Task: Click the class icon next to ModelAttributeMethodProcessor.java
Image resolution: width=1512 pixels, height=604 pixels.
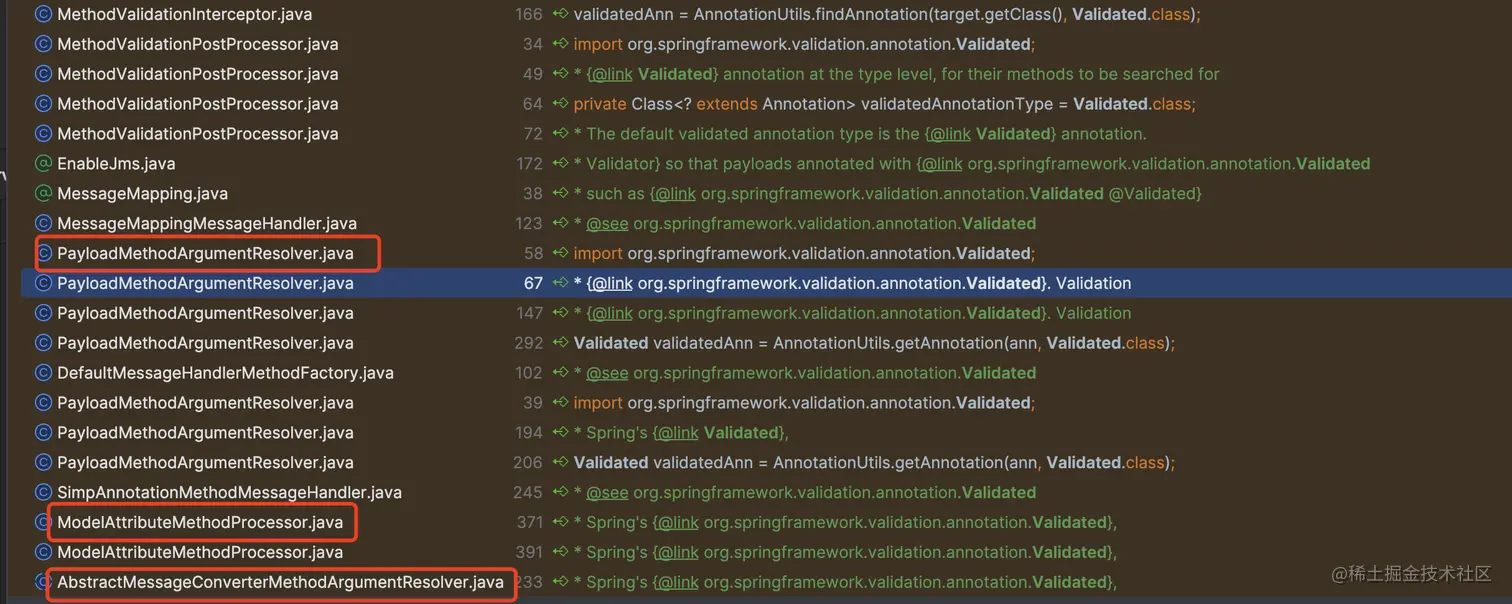Action: click(x=41, y=522)
